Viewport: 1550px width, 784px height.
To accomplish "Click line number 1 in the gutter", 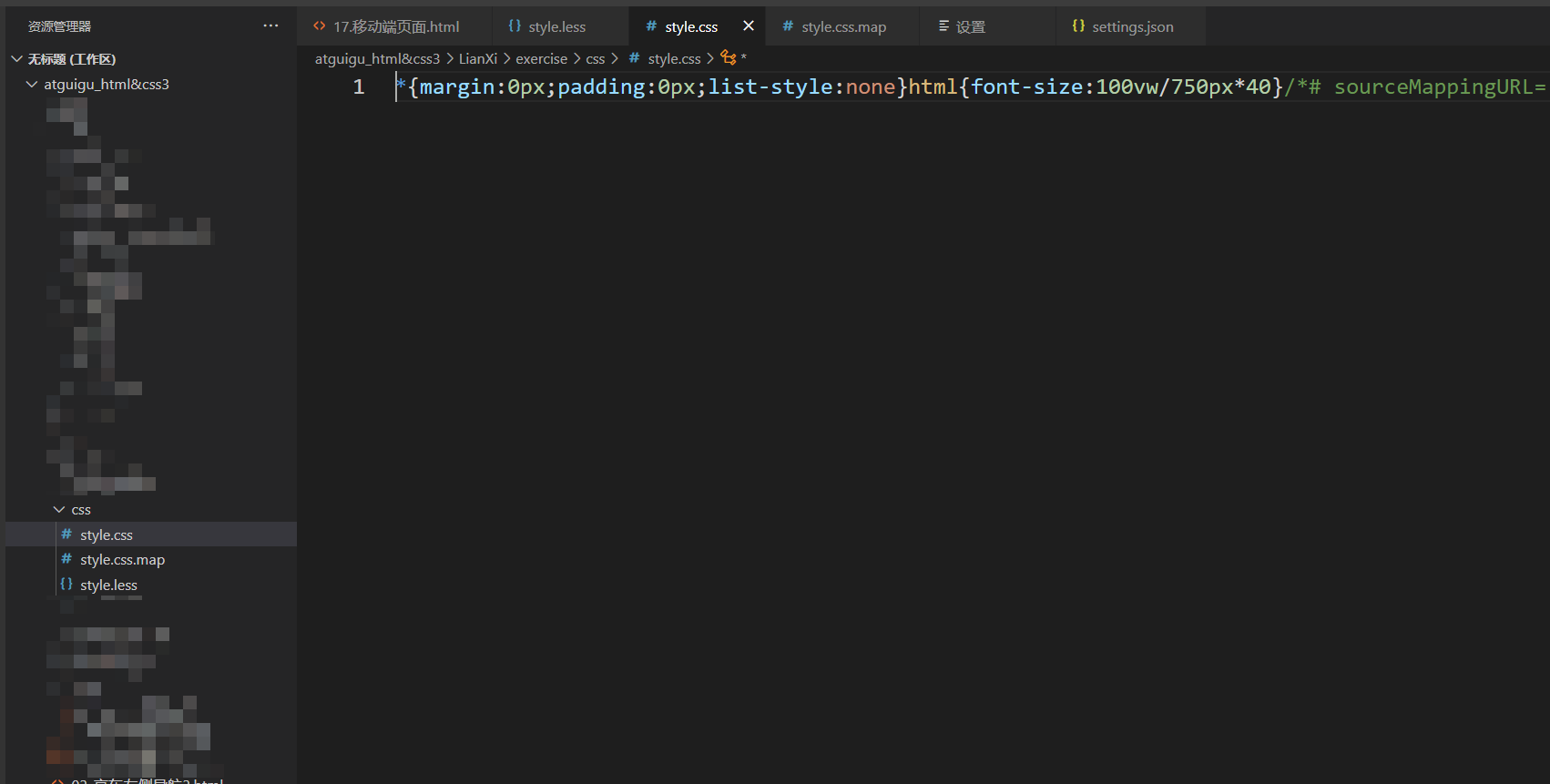I will (x=359, y=87).
